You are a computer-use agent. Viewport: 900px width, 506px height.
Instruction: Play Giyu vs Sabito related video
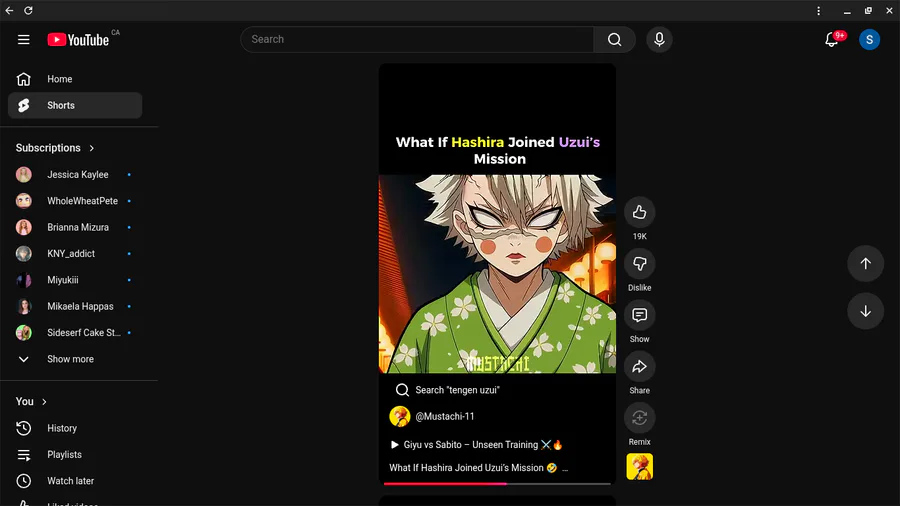[x=476, y=445]
